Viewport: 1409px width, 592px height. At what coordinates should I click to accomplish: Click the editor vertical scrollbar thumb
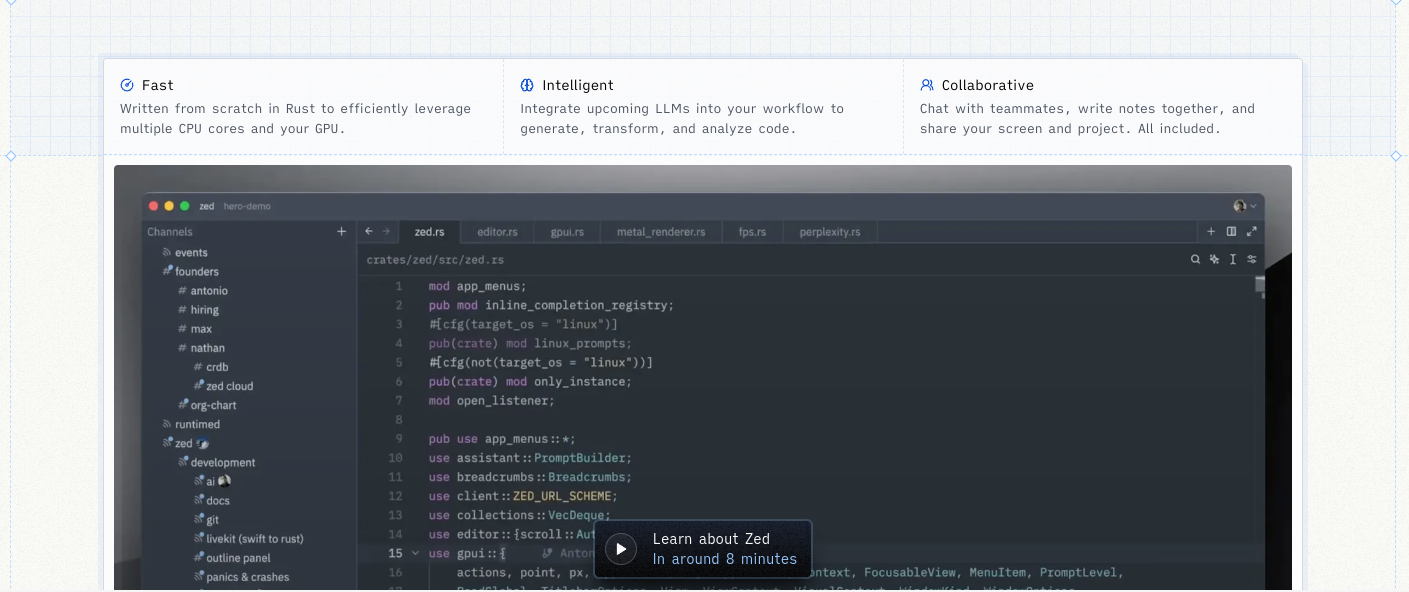(1260, 286)
